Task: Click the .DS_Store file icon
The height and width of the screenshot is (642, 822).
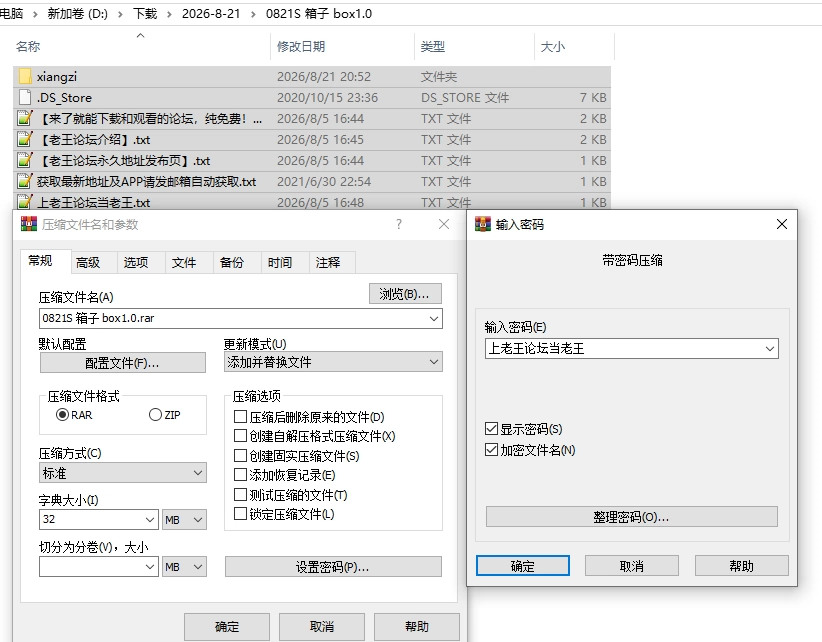Action: 25,97
